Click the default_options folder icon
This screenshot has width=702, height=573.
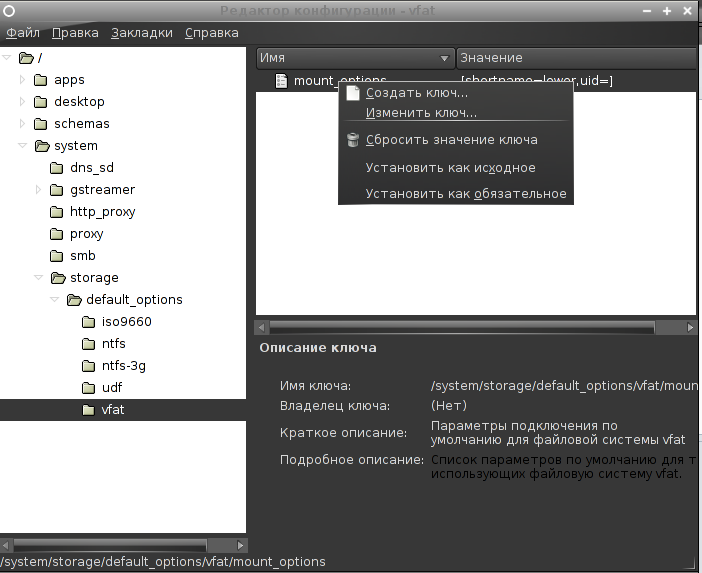point(74,299)
